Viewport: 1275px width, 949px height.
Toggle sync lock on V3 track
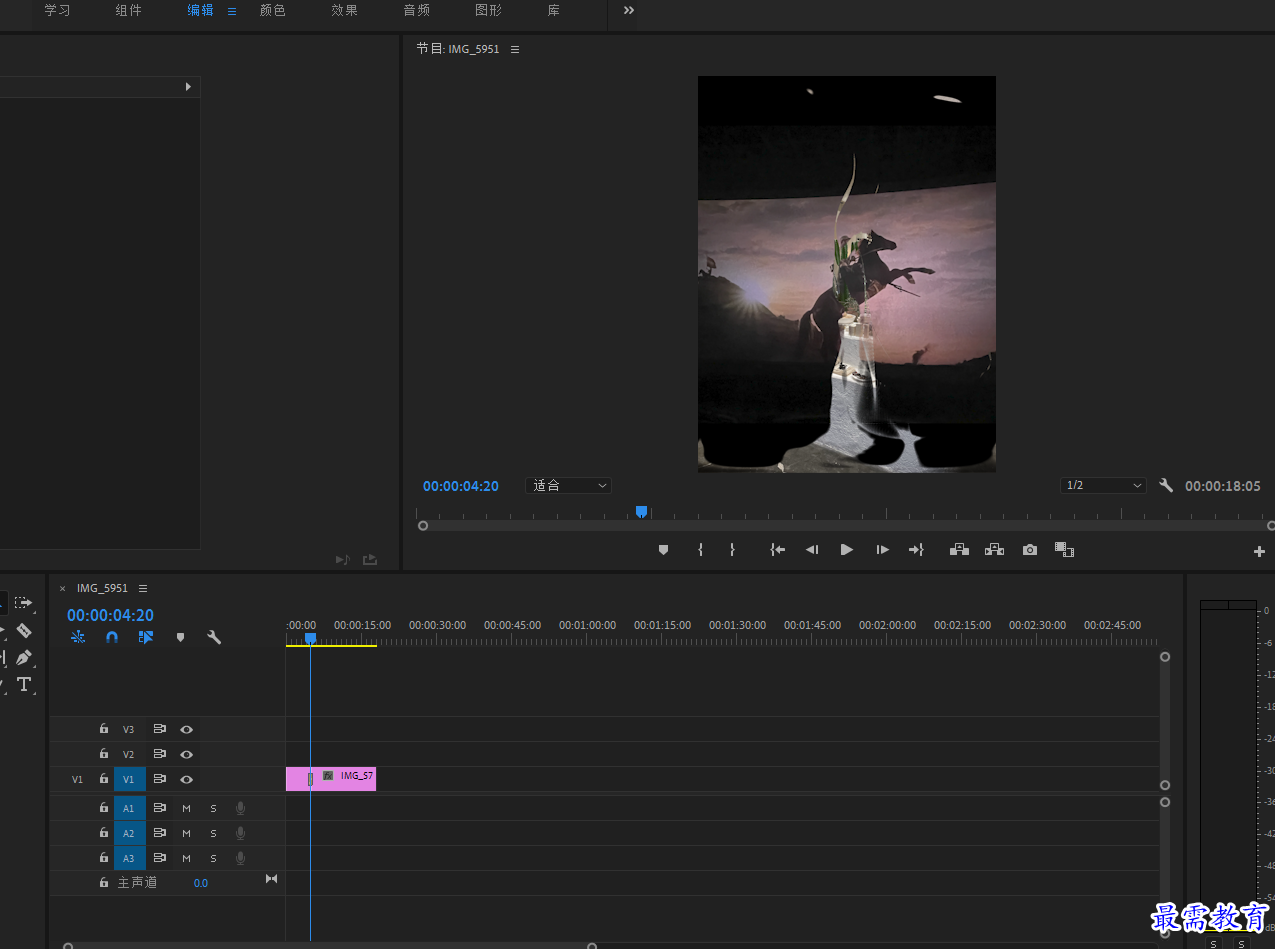[x=159, y=729]
